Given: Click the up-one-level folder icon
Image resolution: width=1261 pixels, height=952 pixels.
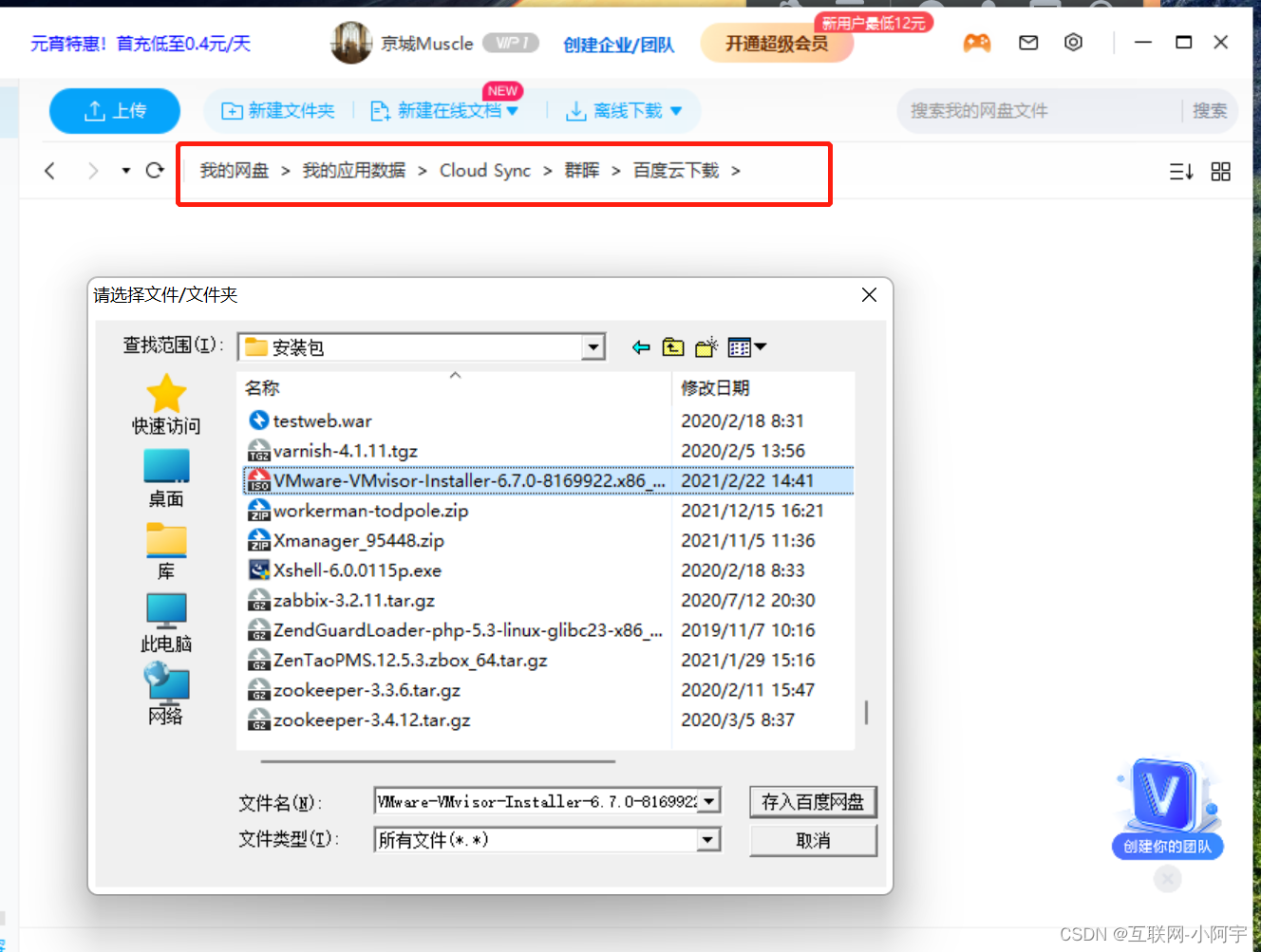Looking at the screenshot, I should (x=673, y=347).
